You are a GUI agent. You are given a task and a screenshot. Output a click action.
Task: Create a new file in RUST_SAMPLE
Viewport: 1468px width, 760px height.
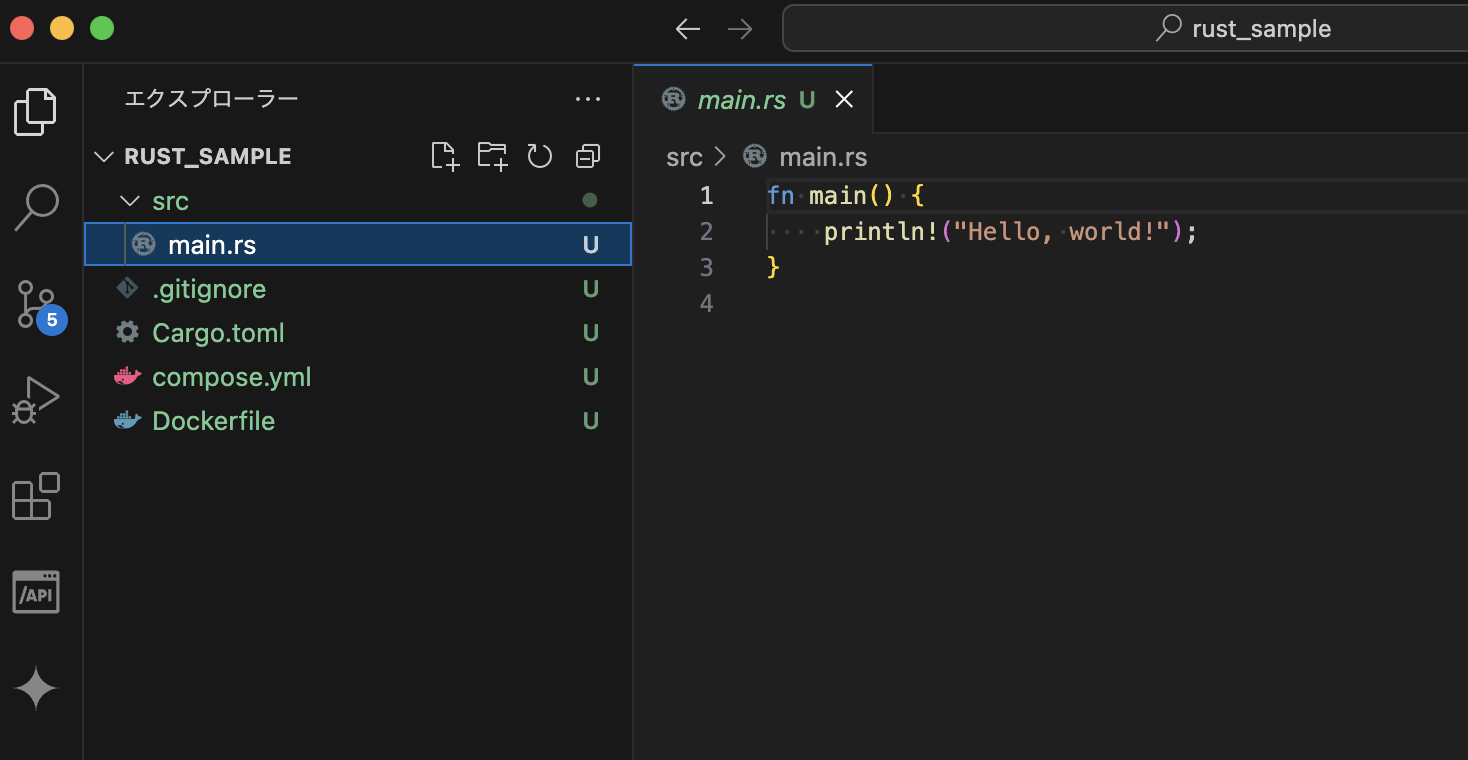(x=445, y=156)
